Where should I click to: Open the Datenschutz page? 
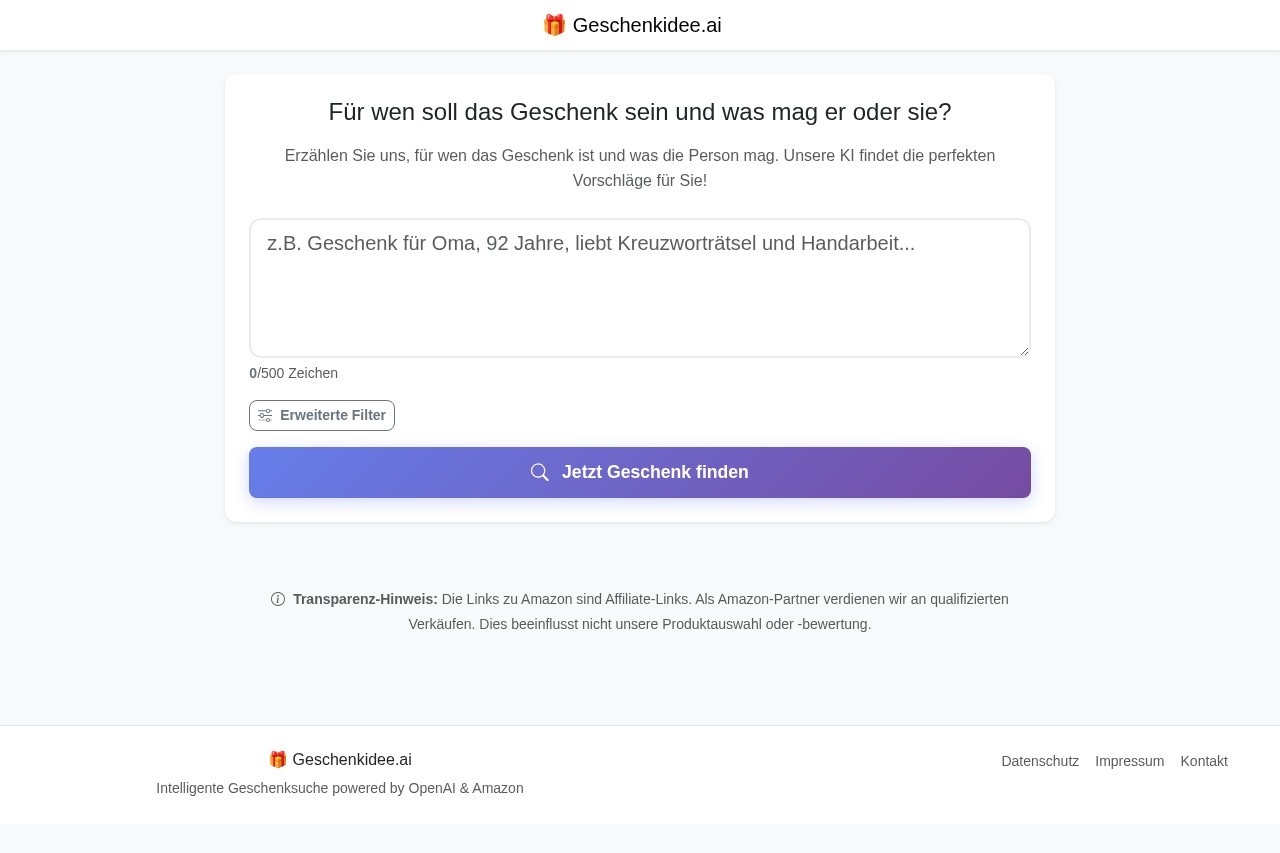tap(1040, 761)
